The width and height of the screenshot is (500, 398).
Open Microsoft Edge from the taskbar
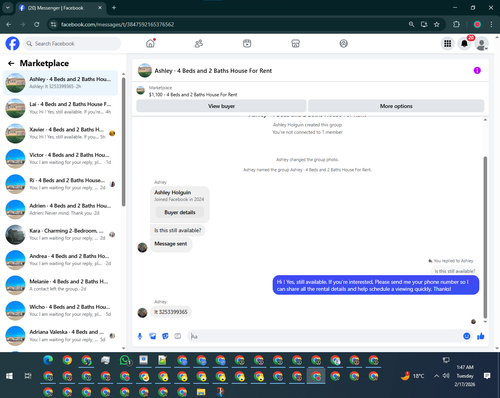pos(48,360)
